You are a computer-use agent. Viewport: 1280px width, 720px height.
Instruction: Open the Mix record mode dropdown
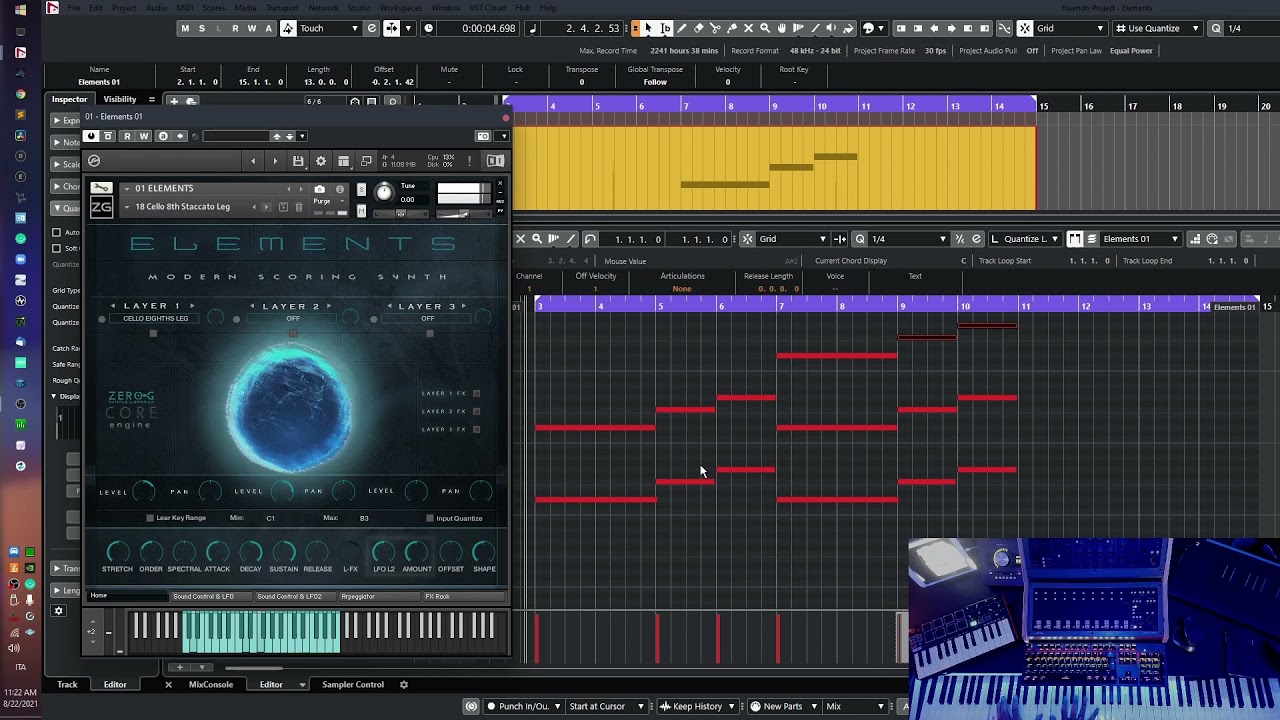856,706
